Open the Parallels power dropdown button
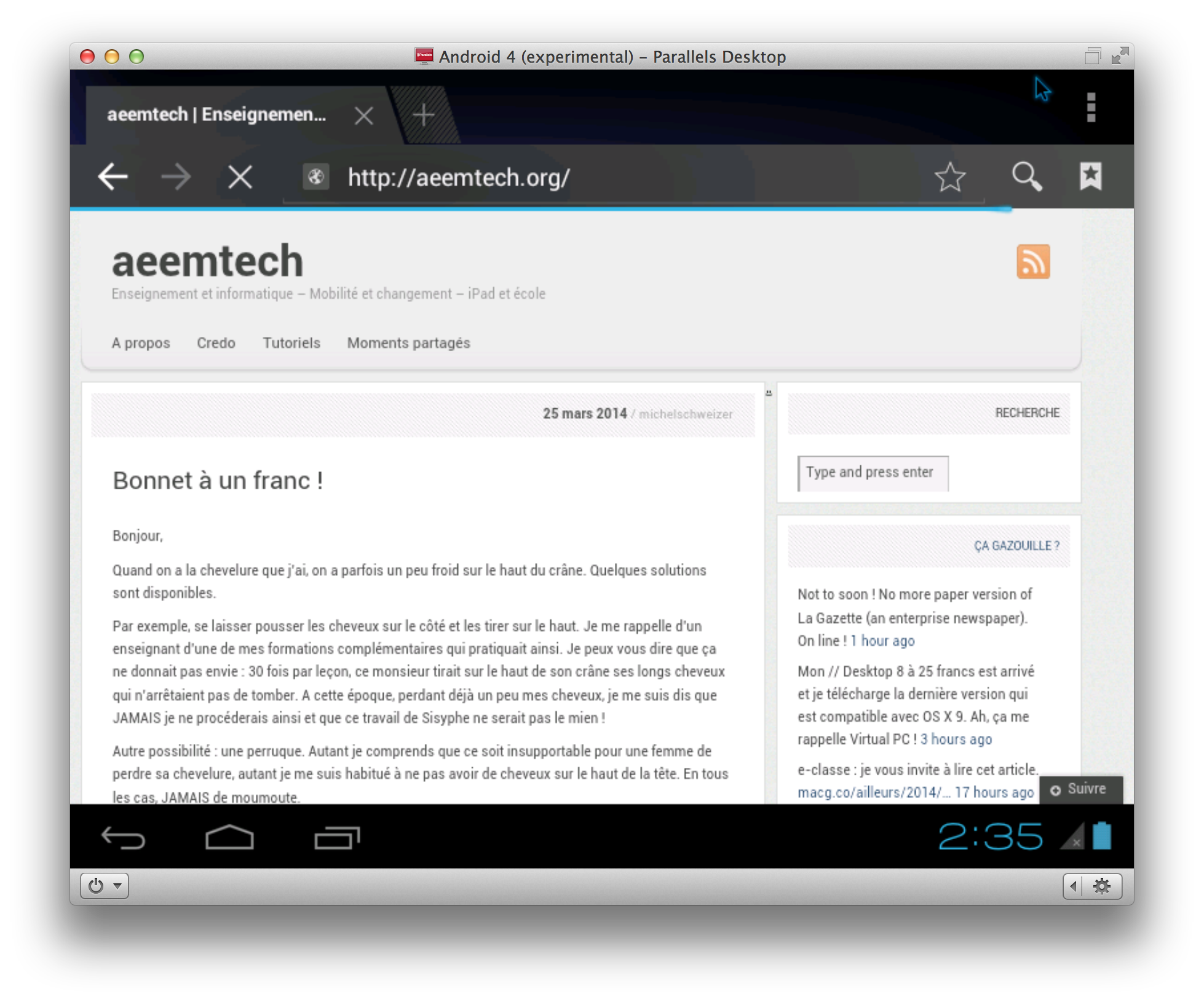 [105, 886]
